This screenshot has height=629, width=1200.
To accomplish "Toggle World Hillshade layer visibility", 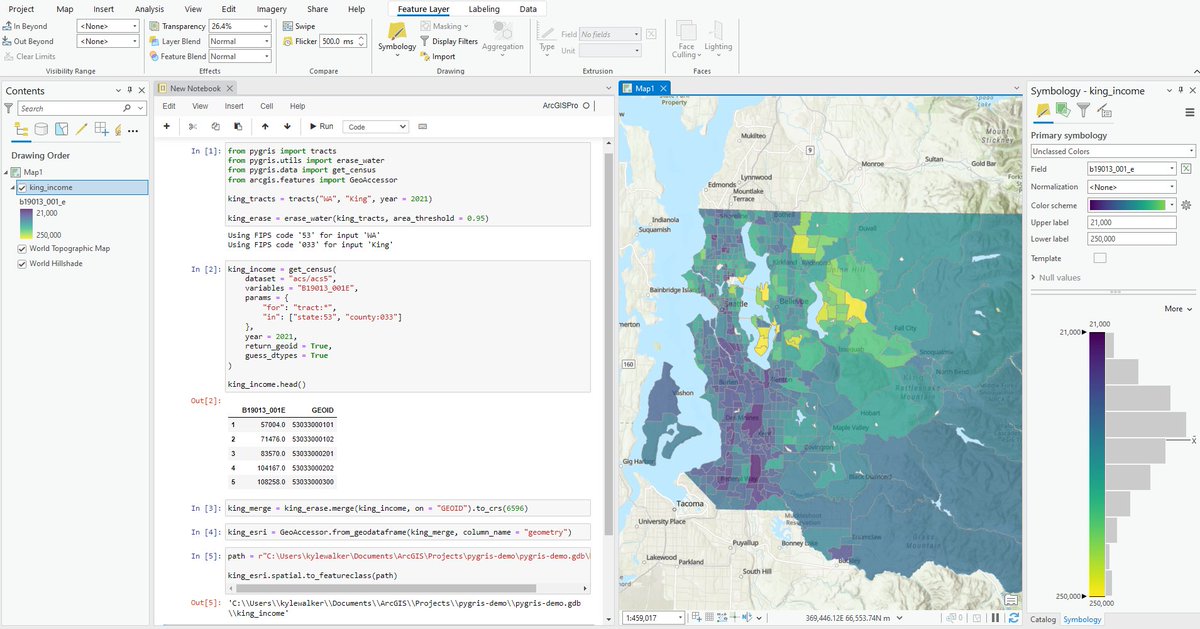I will 23,264.
